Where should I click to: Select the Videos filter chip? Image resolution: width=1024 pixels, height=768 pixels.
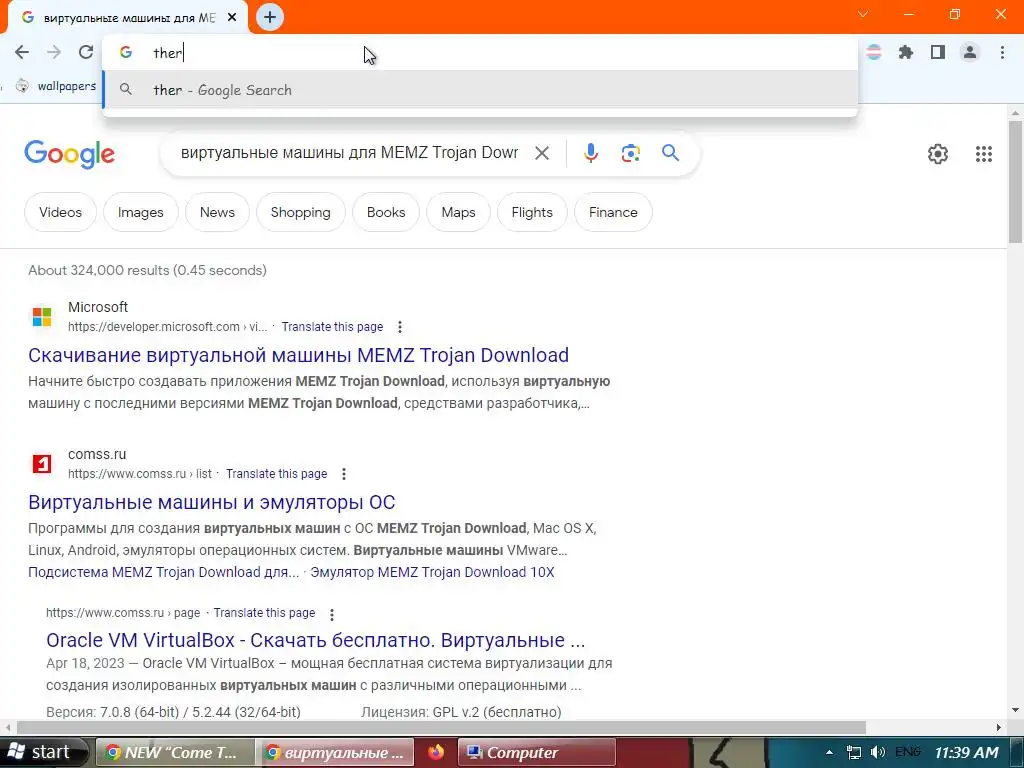[x=60, y=212]
